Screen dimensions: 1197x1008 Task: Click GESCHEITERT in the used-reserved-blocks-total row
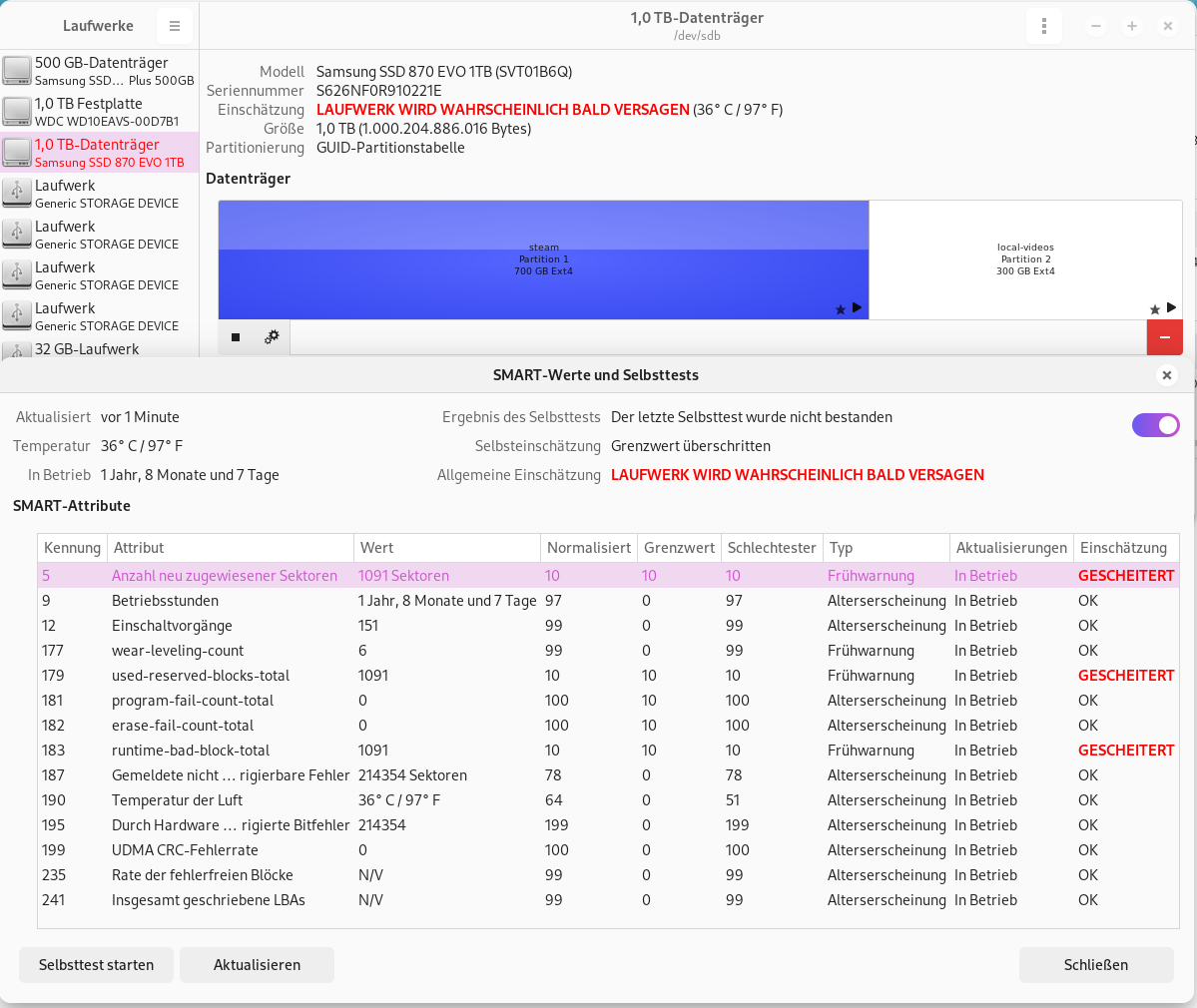(1126, 676)
